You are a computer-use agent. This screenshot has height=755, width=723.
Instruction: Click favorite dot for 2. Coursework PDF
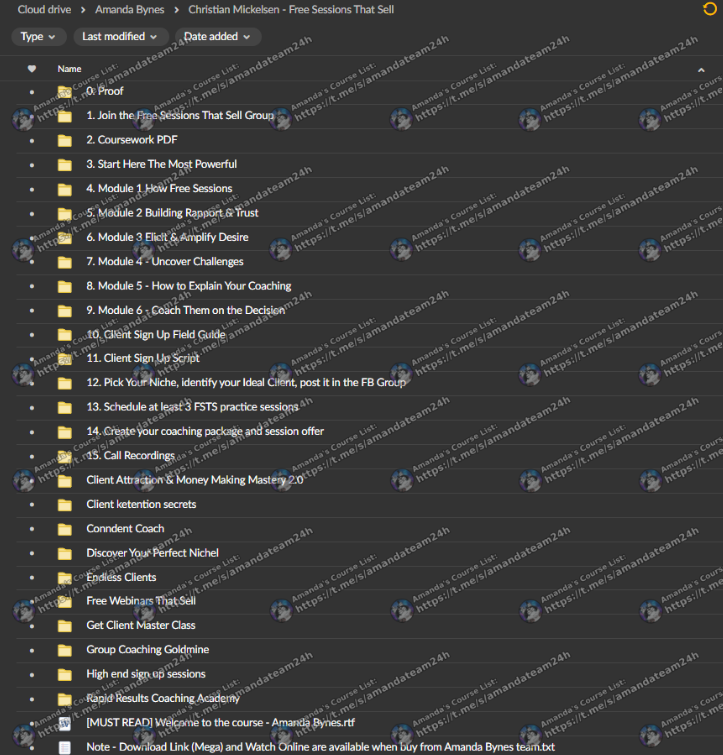(x=32, y=141)
